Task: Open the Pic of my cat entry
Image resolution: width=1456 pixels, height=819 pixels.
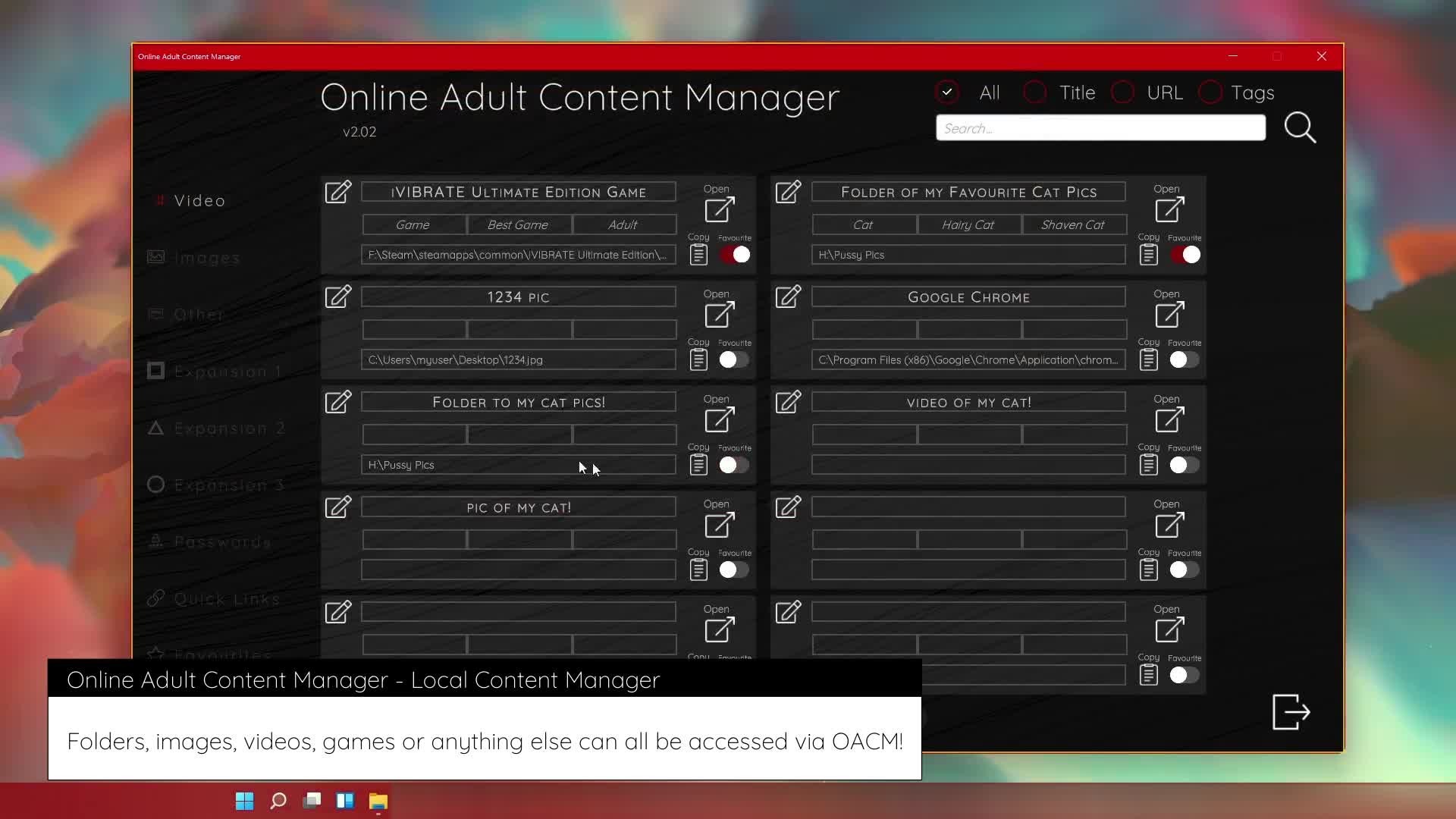Action: coord(719,524)
